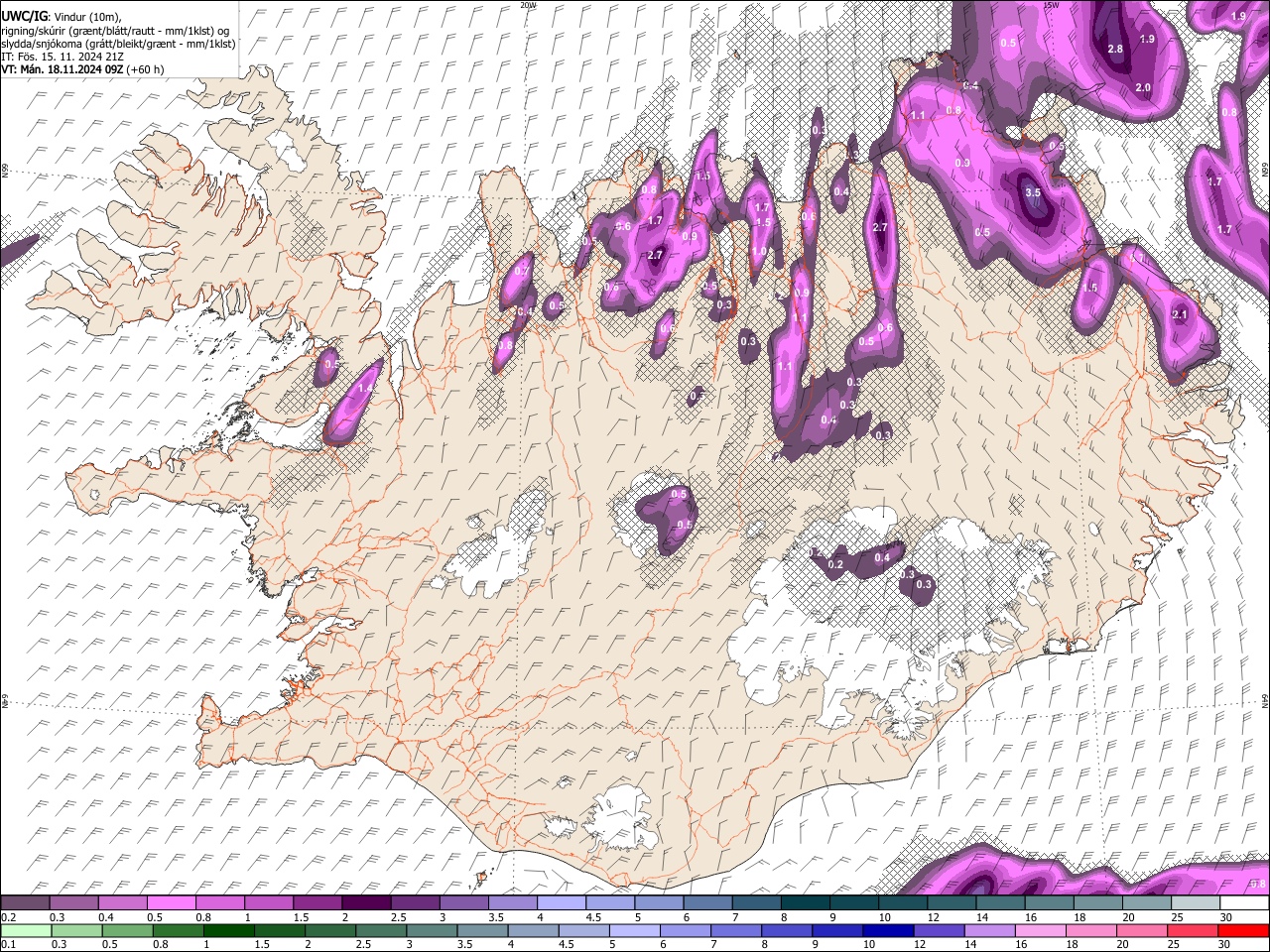Click the 1.4 precipitation value in west Iceland
1270x952 pixels.
366,389
